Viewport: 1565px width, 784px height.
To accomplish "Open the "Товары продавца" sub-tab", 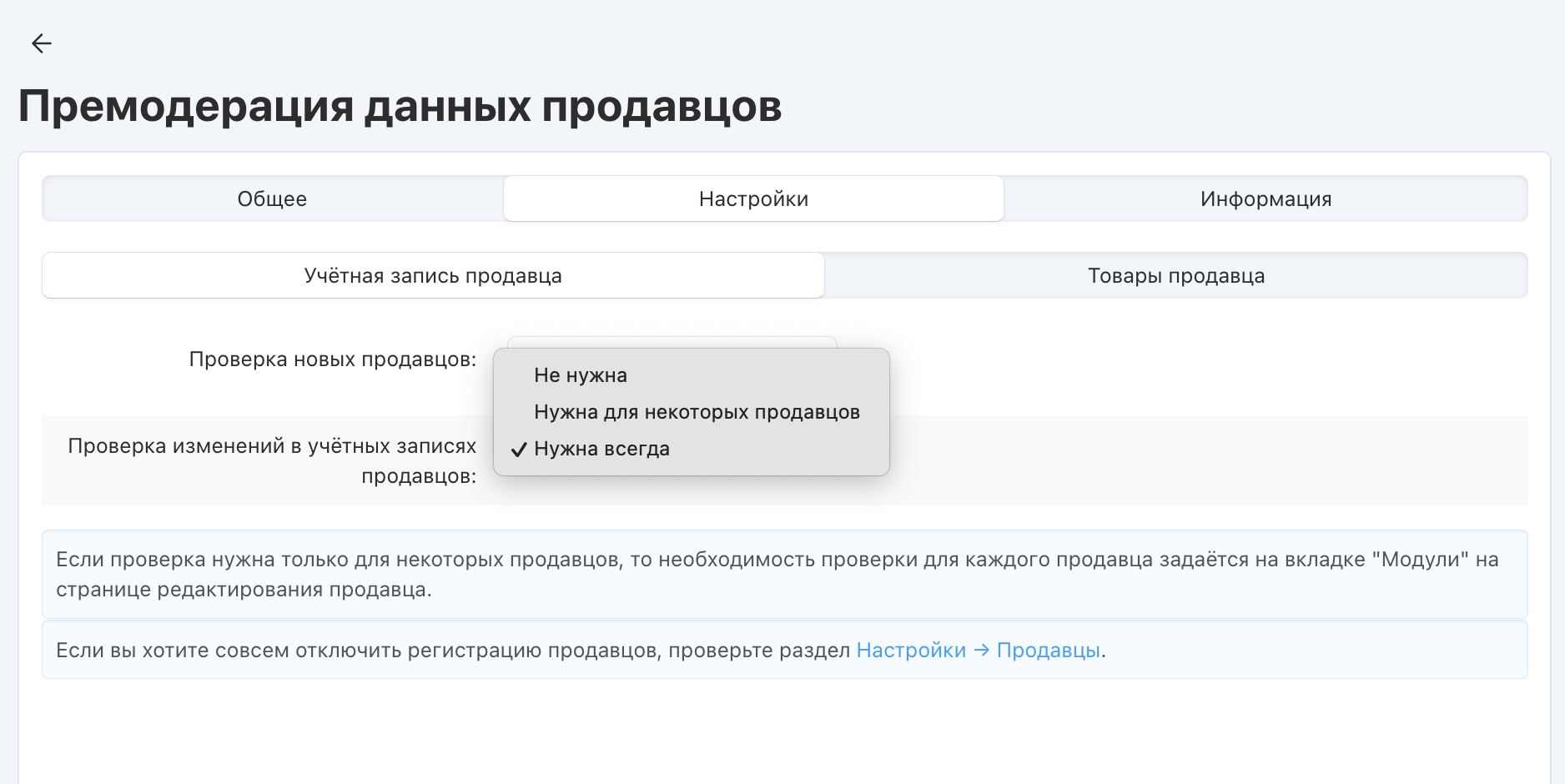I will [x=1175, y=276].
